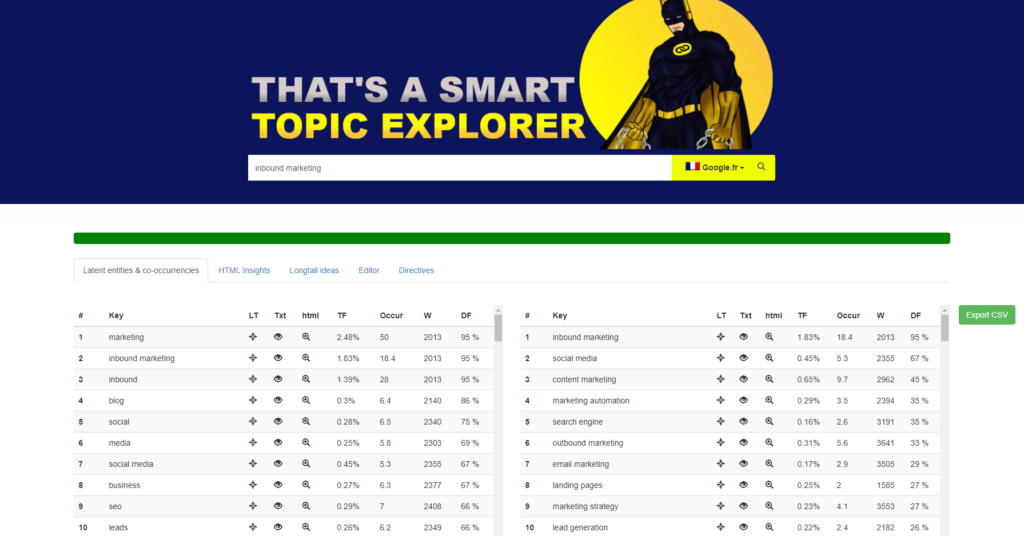The image size is (1024, 536).
Task: Select the Directives tab
Action: point(416,270)
